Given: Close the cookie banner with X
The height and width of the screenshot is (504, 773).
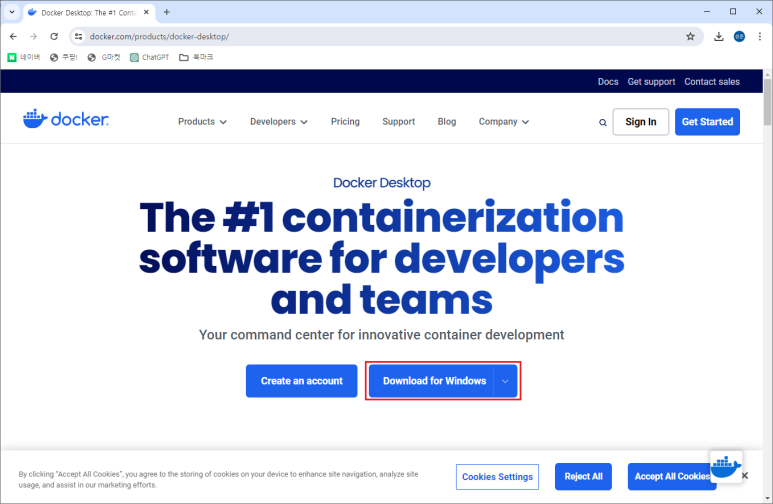Looking at the screenshot, I should pyautogui.click(x=745, y=476).
